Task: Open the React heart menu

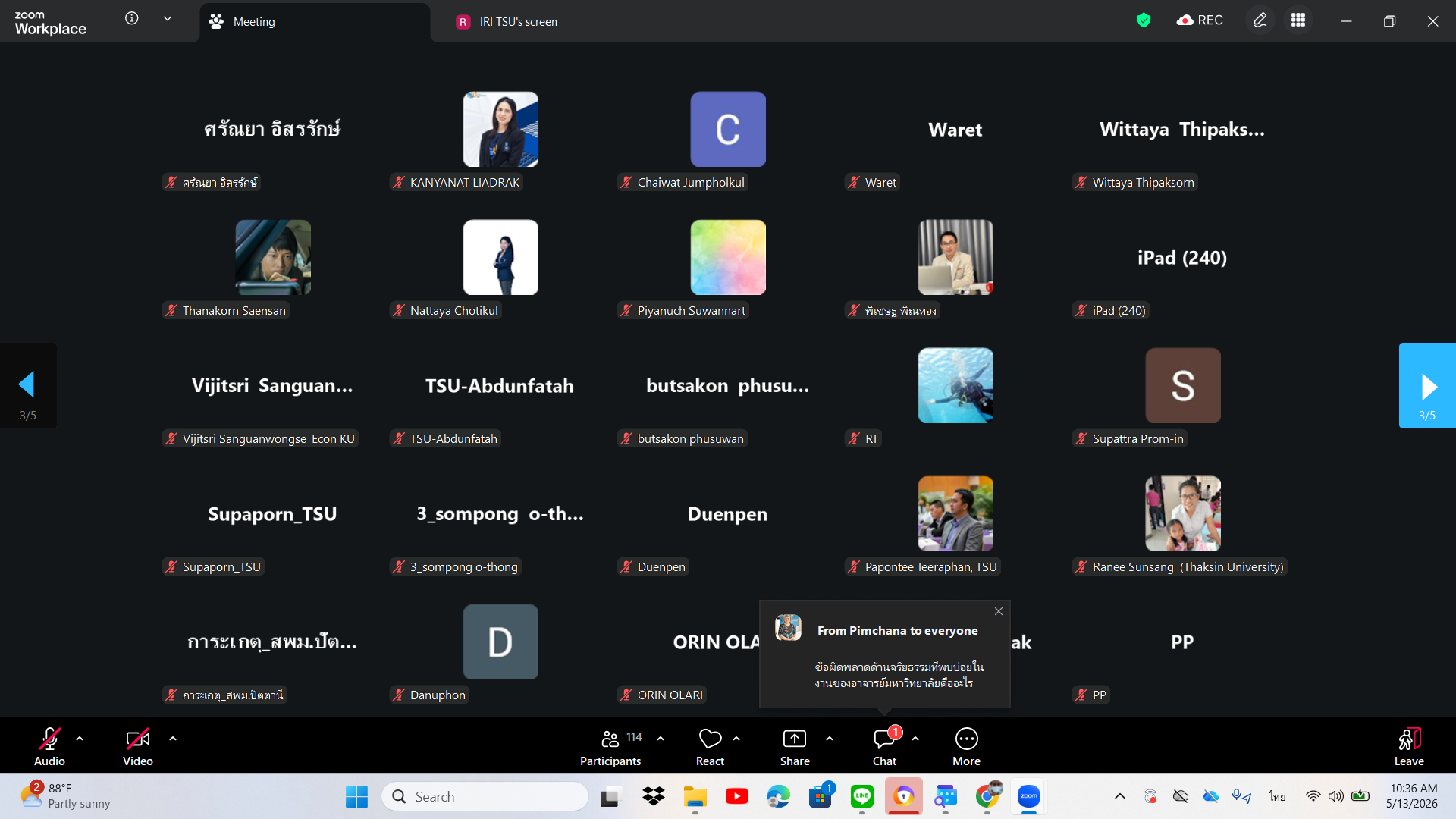Action: click(710, 747)
